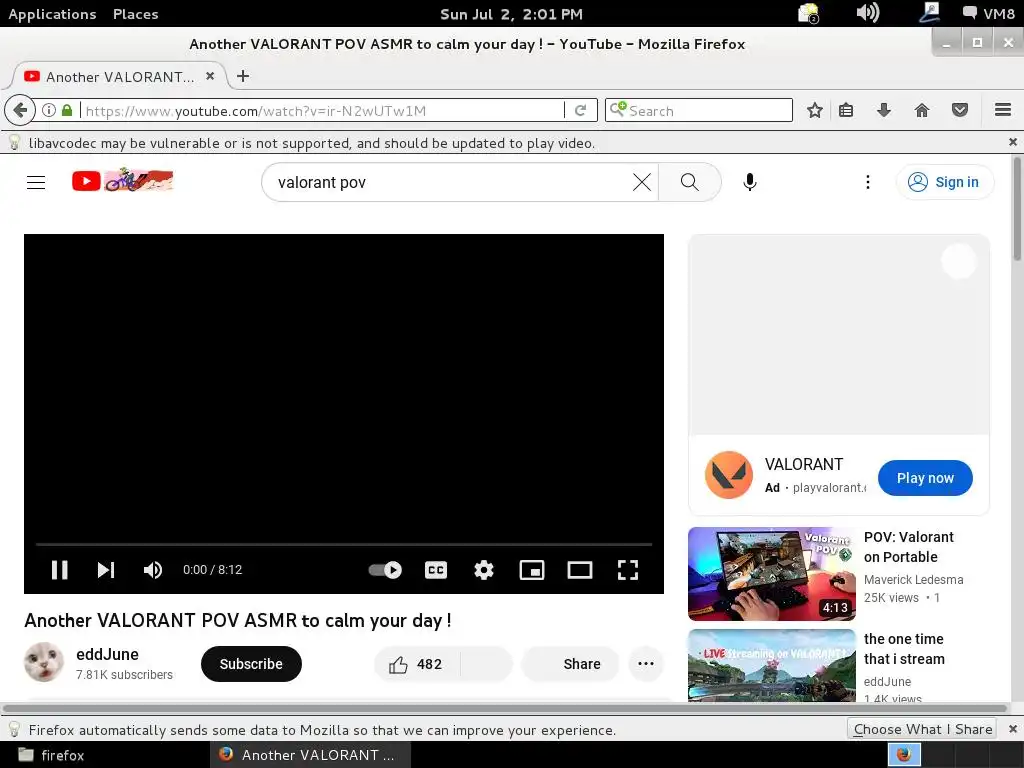Viewport: 1024px width, 768px height.
Task: Close the 'Another VALORANT...' tab
Action: pyautogui.click(x=210, y=76)
